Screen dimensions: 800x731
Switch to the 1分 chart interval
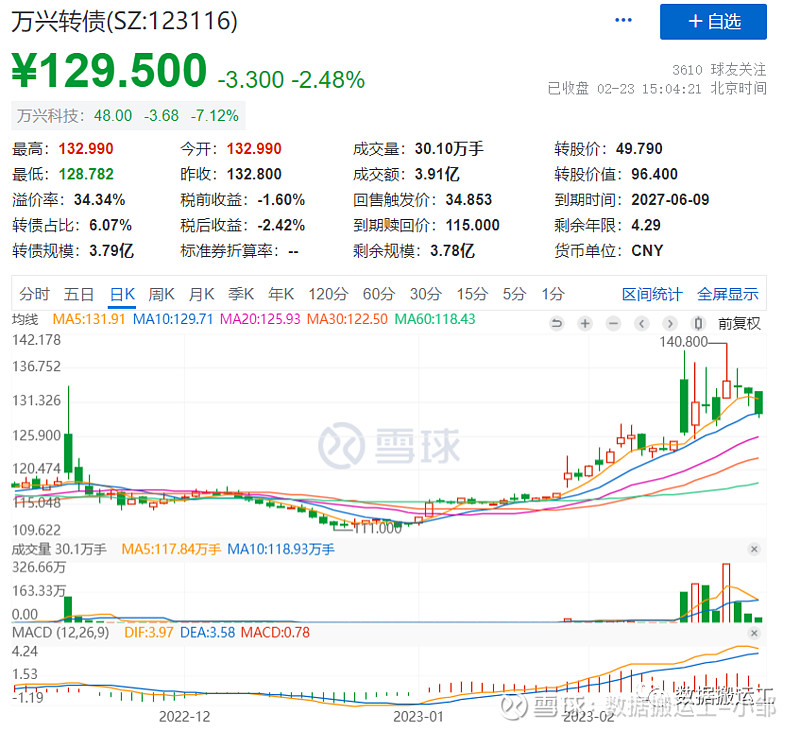[553, 294]
